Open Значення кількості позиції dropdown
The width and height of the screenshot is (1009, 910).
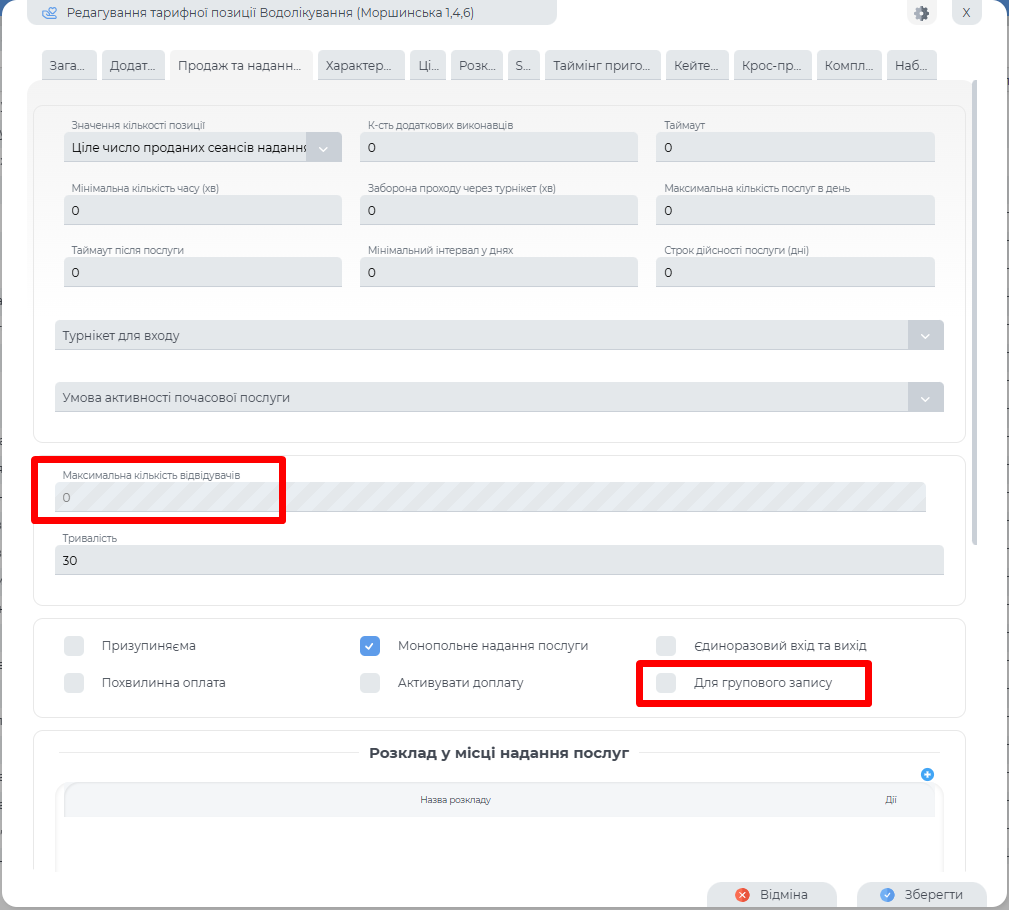click(323, 148)
